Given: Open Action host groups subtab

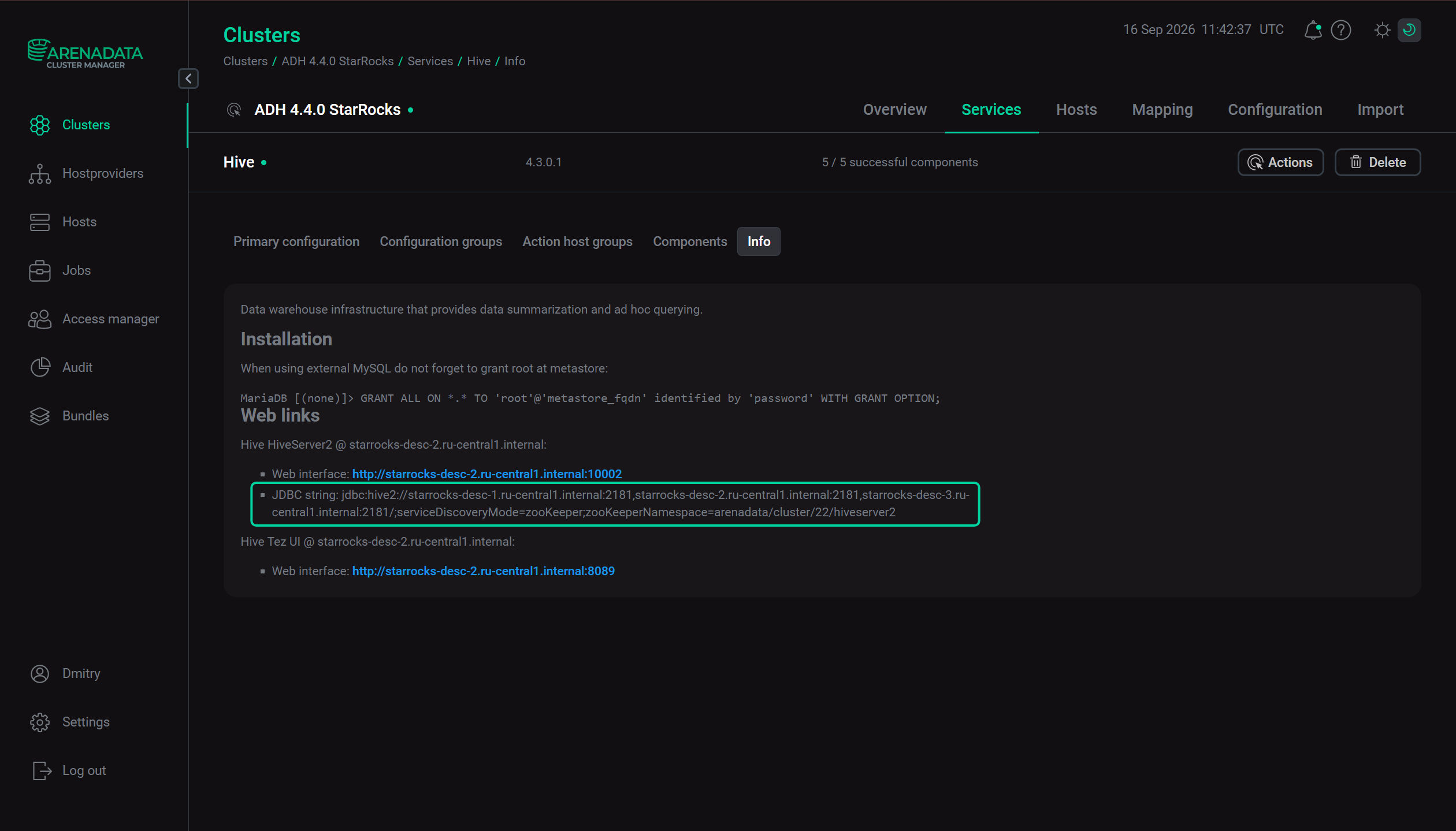Looking at the screenshot, I should click(577, 241).
